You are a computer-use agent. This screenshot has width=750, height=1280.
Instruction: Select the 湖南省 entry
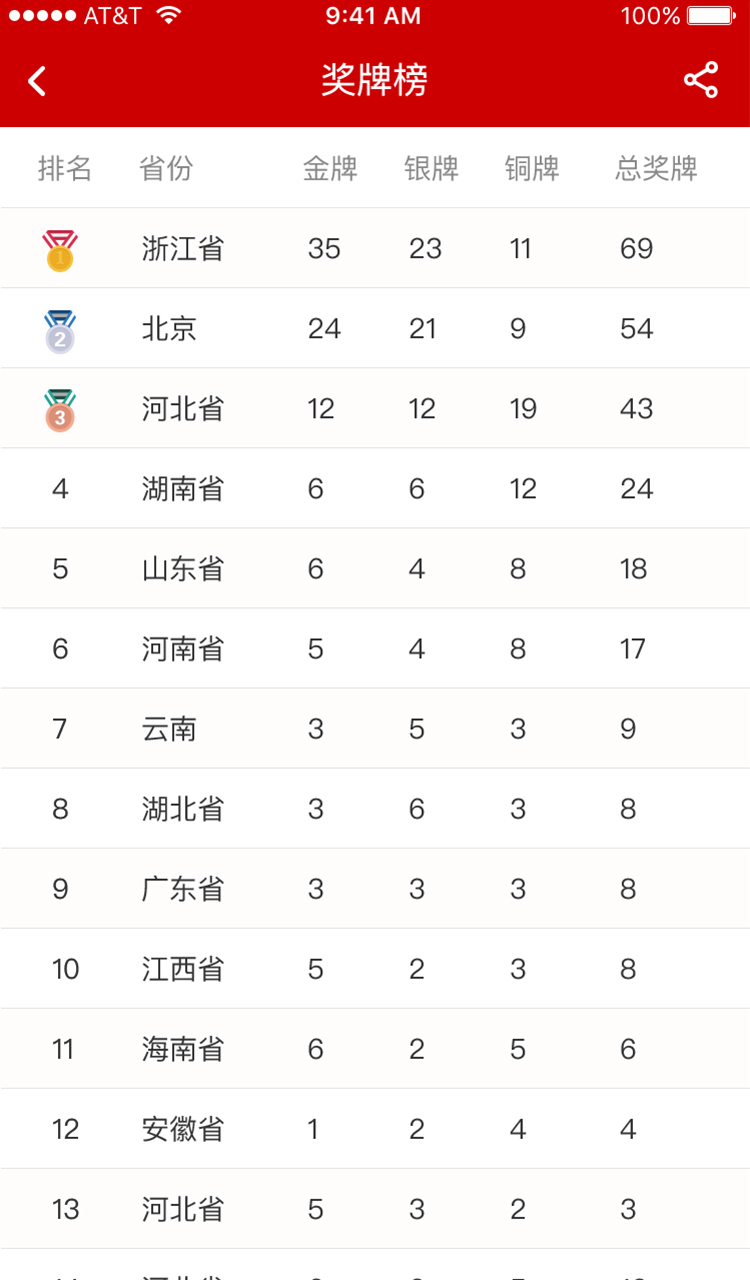(x=375, y=488)
